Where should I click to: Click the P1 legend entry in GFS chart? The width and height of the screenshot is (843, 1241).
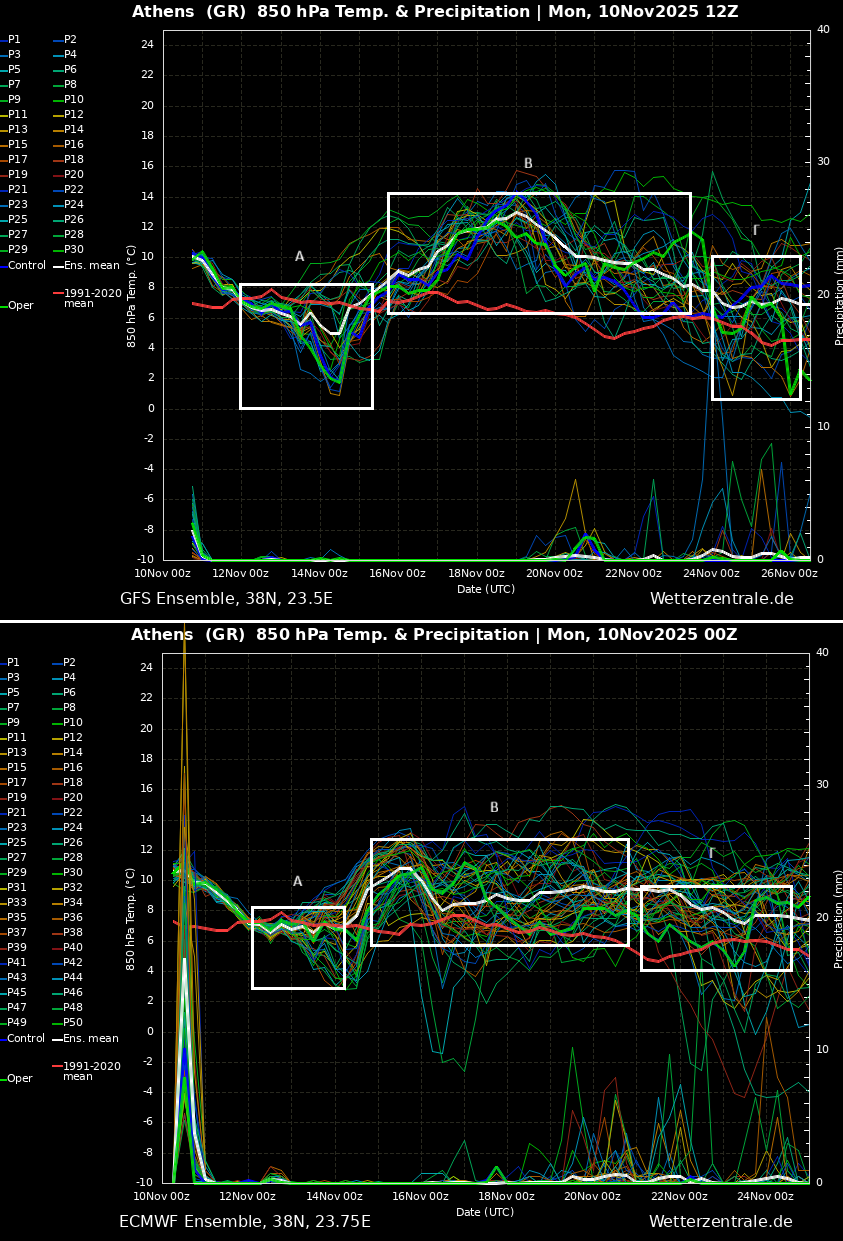[14, 40]
